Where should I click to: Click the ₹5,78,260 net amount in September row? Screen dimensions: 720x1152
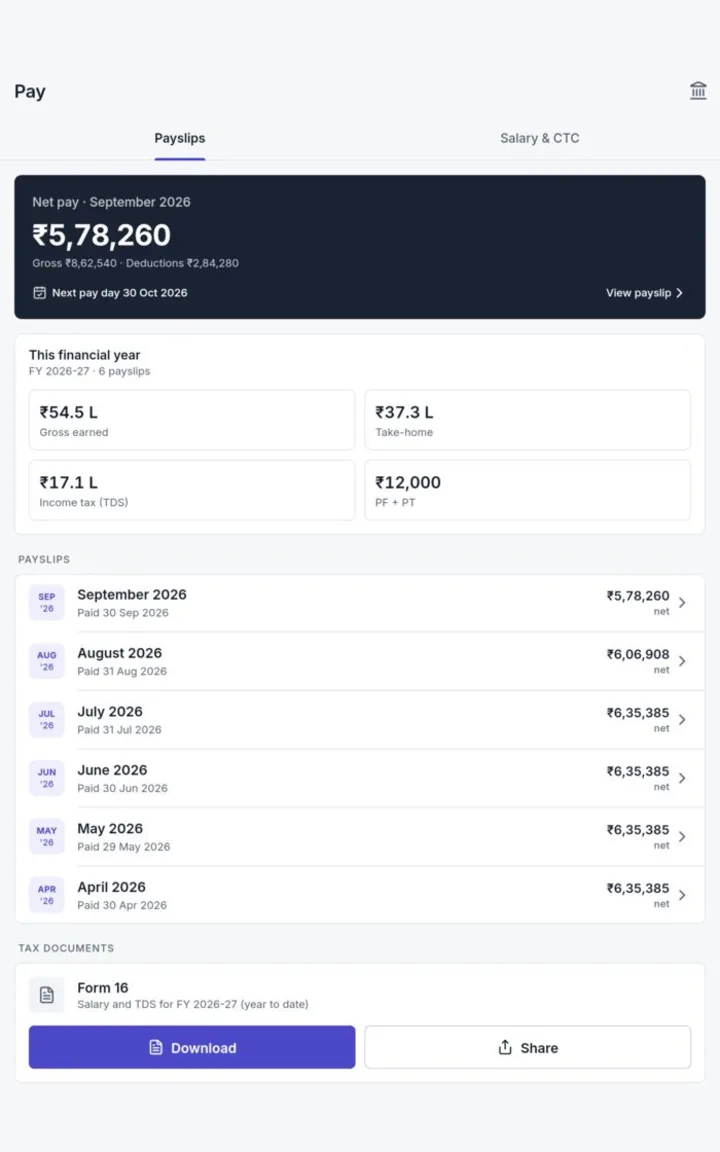(x=638, y=596)
